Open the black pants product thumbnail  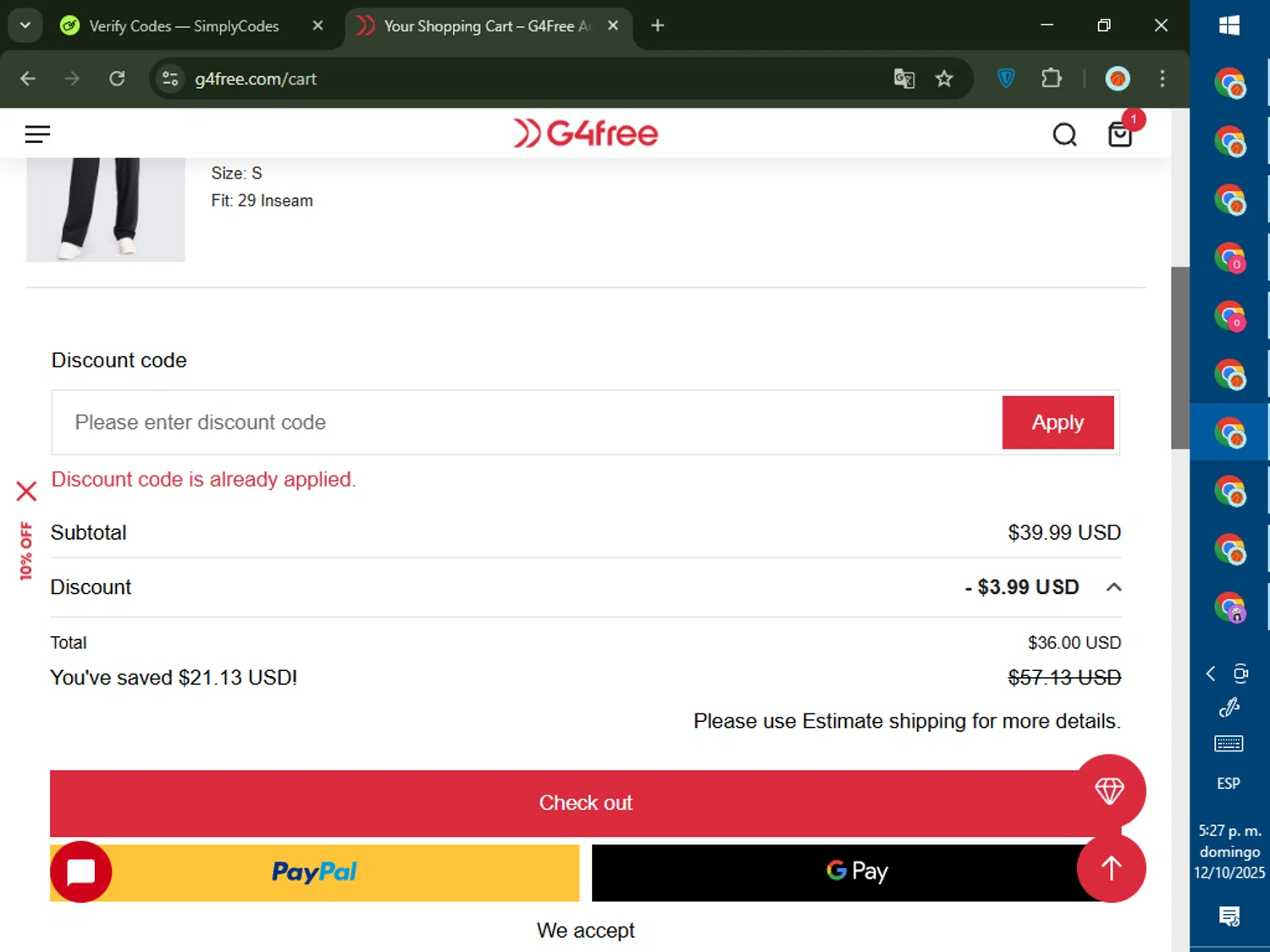pyautogui.click(x=106, y=209)
